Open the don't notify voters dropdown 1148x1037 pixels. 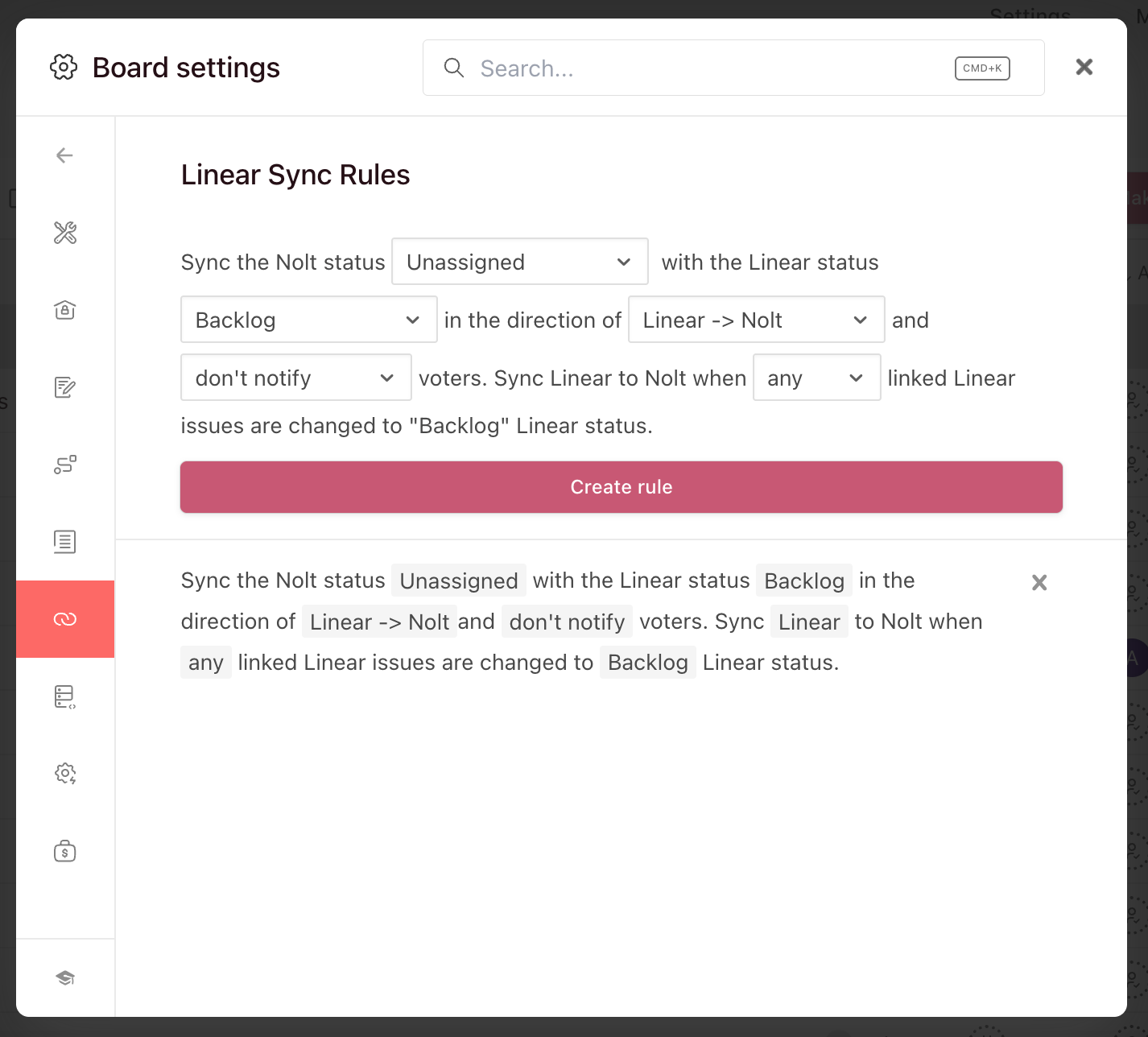coord(296,378)
